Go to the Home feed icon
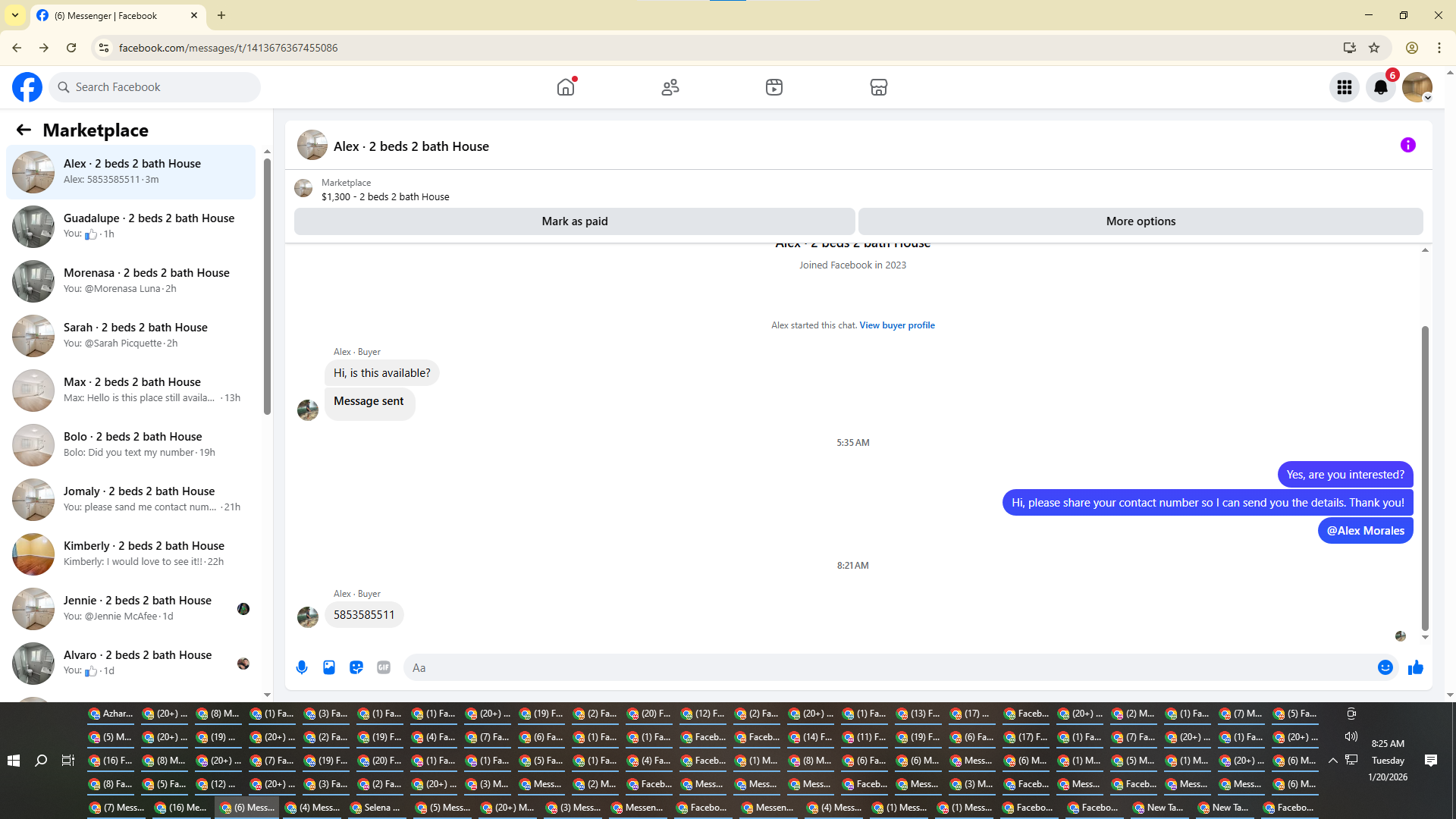The width and height of the screenshot is (1456, 819). point(566,87)
